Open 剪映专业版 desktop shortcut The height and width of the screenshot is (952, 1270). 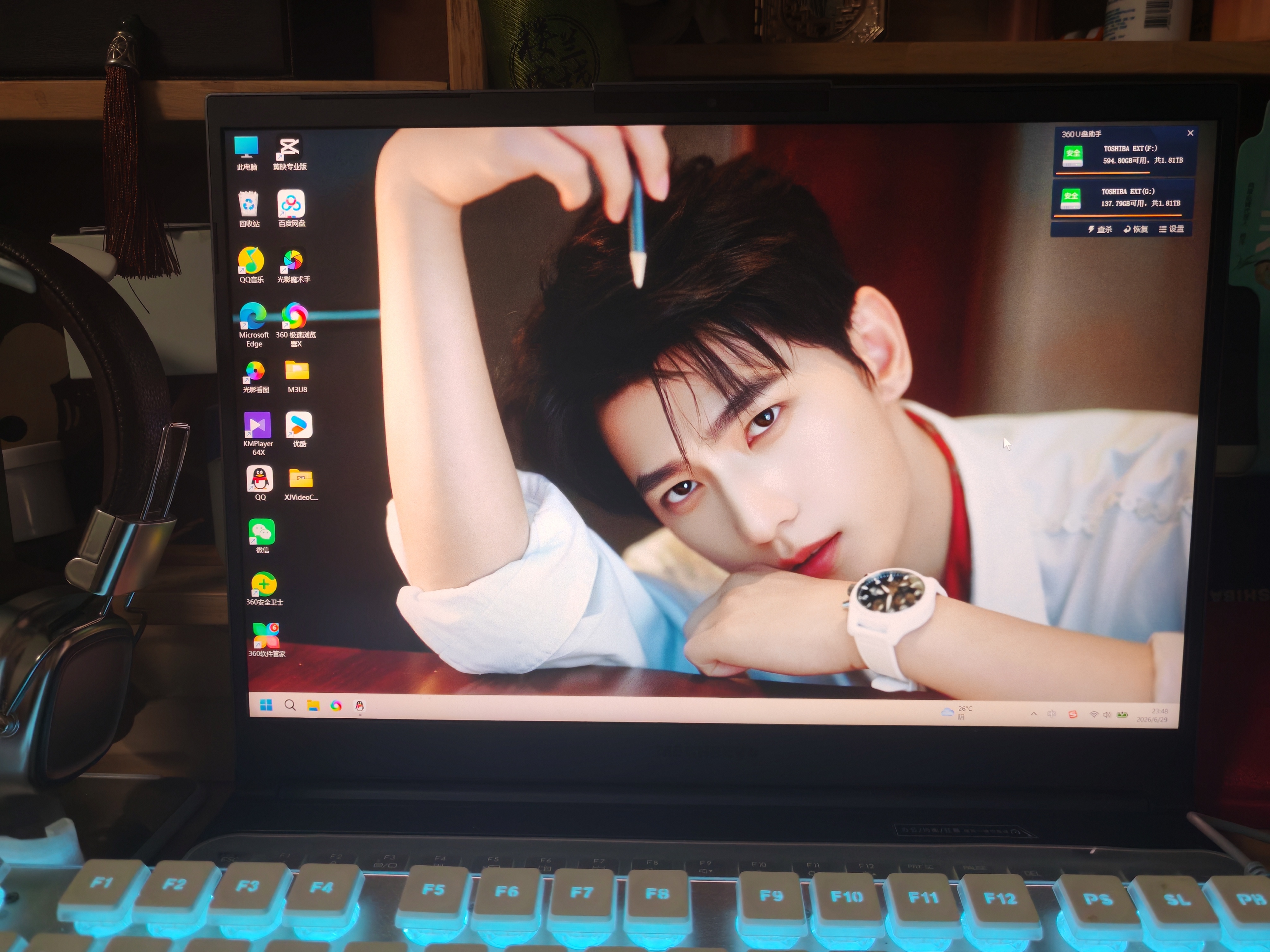click(289, 153)
